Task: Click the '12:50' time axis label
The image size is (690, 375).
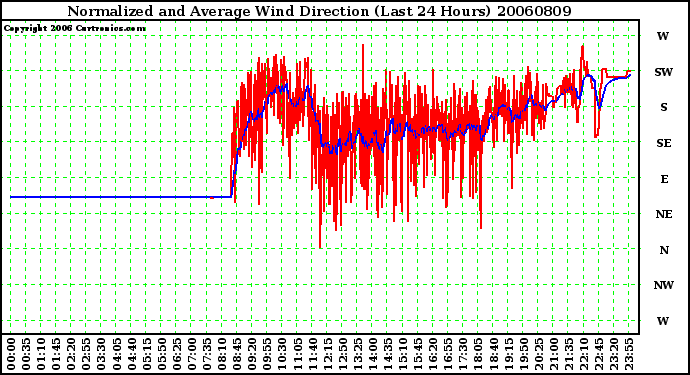Action: [x=342, y=354]
